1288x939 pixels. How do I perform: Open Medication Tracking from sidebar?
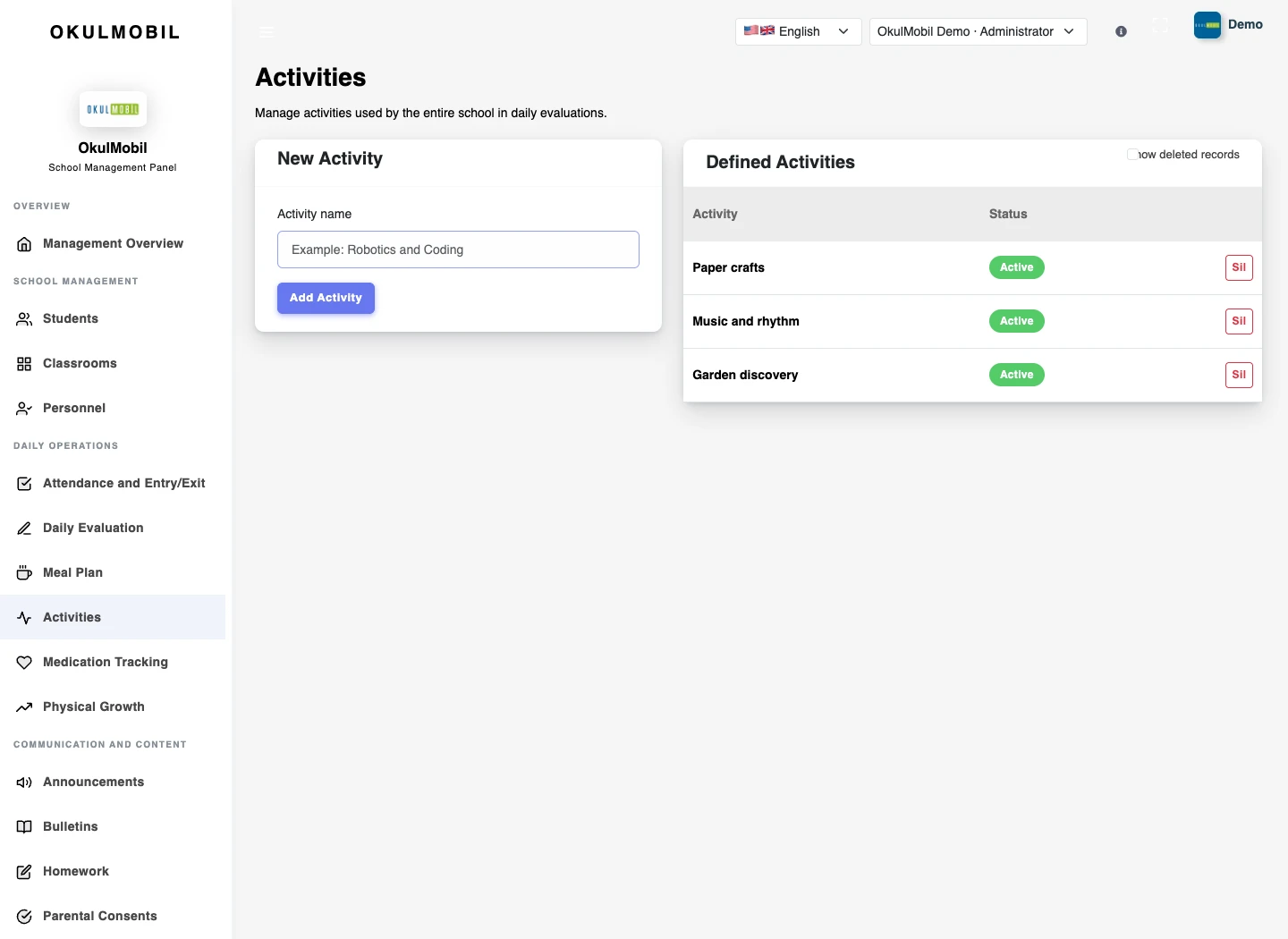(x=113, y=663)
